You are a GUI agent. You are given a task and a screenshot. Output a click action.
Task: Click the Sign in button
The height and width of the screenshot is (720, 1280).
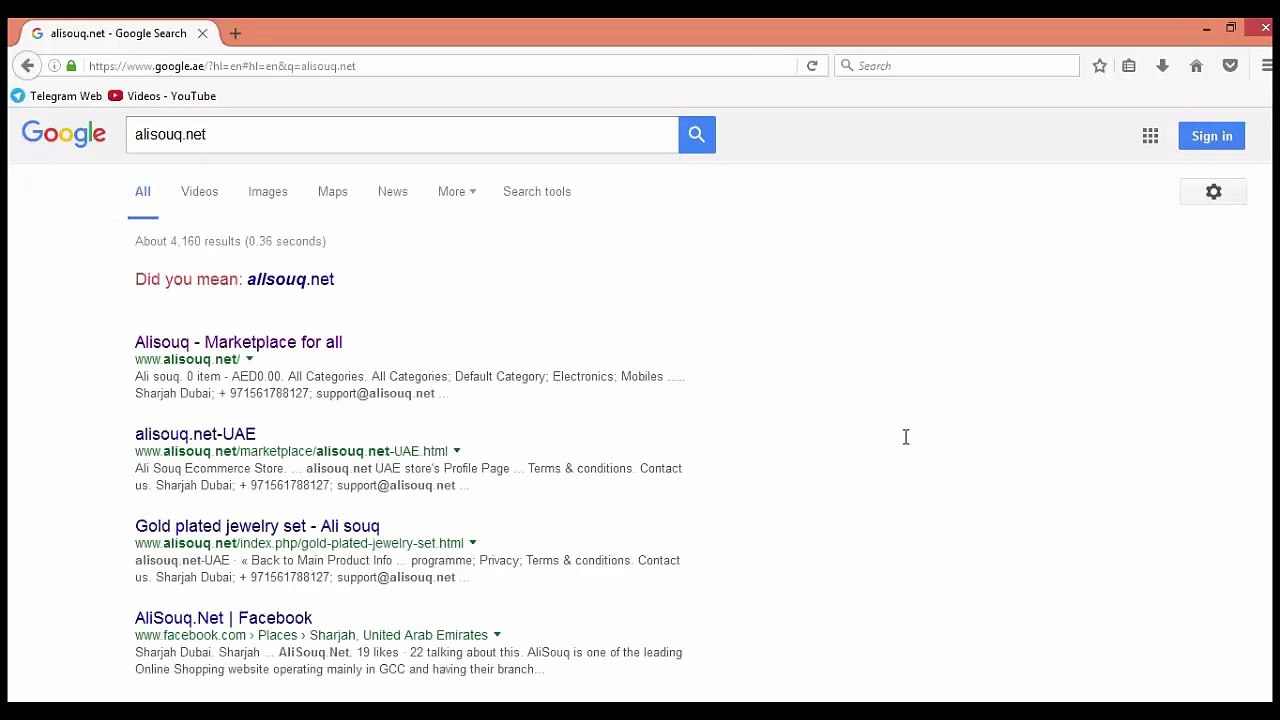tap(1212, 136)
